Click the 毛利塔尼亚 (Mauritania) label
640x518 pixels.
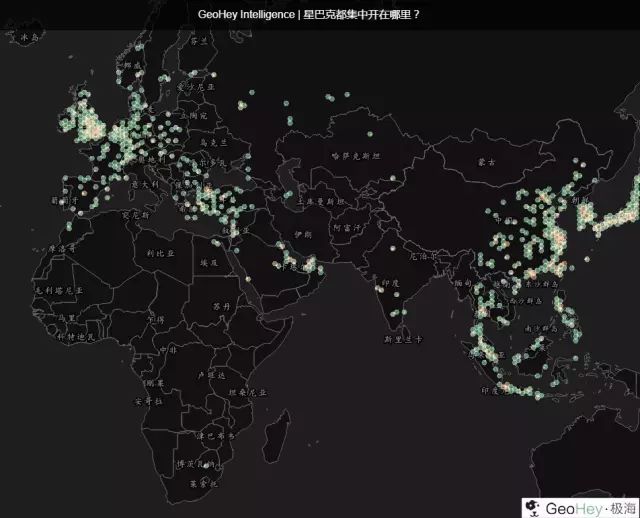(x=56, y=288)
